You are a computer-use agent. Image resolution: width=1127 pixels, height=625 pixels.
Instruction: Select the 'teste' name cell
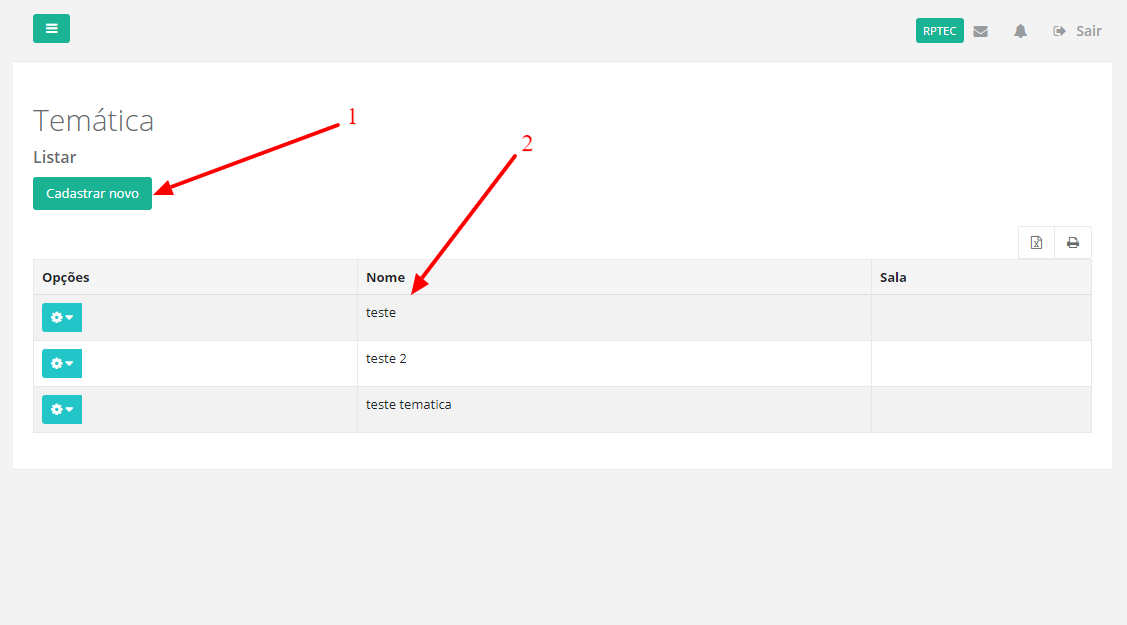pos(381,313)
